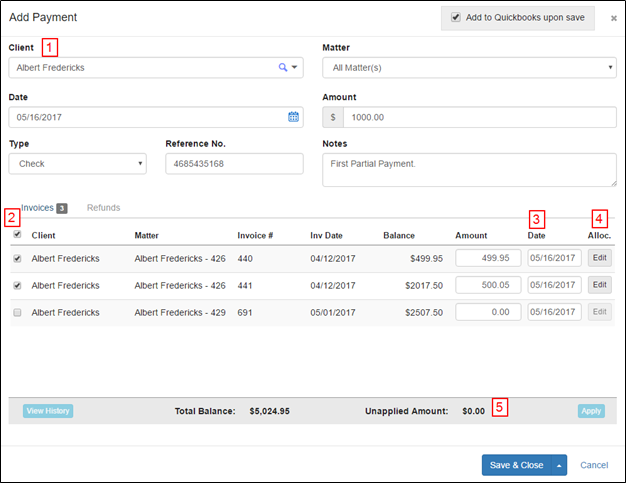Click the Balance column header

pos(399,236)
